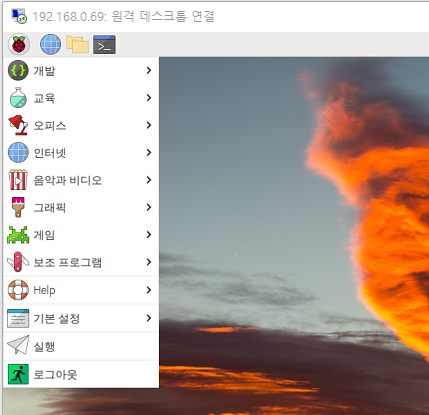Launch the web browser globe icon in taskbar
This screenshot has width=429, height=415.
[x=50, y=44]
